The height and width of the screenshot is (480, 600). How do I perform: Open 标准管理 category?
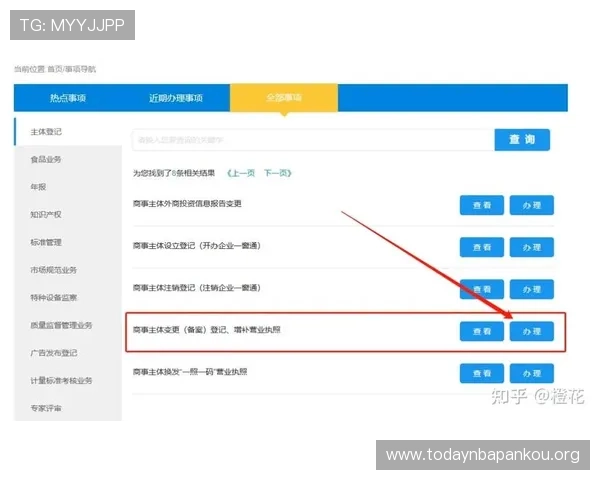[46, 242]
